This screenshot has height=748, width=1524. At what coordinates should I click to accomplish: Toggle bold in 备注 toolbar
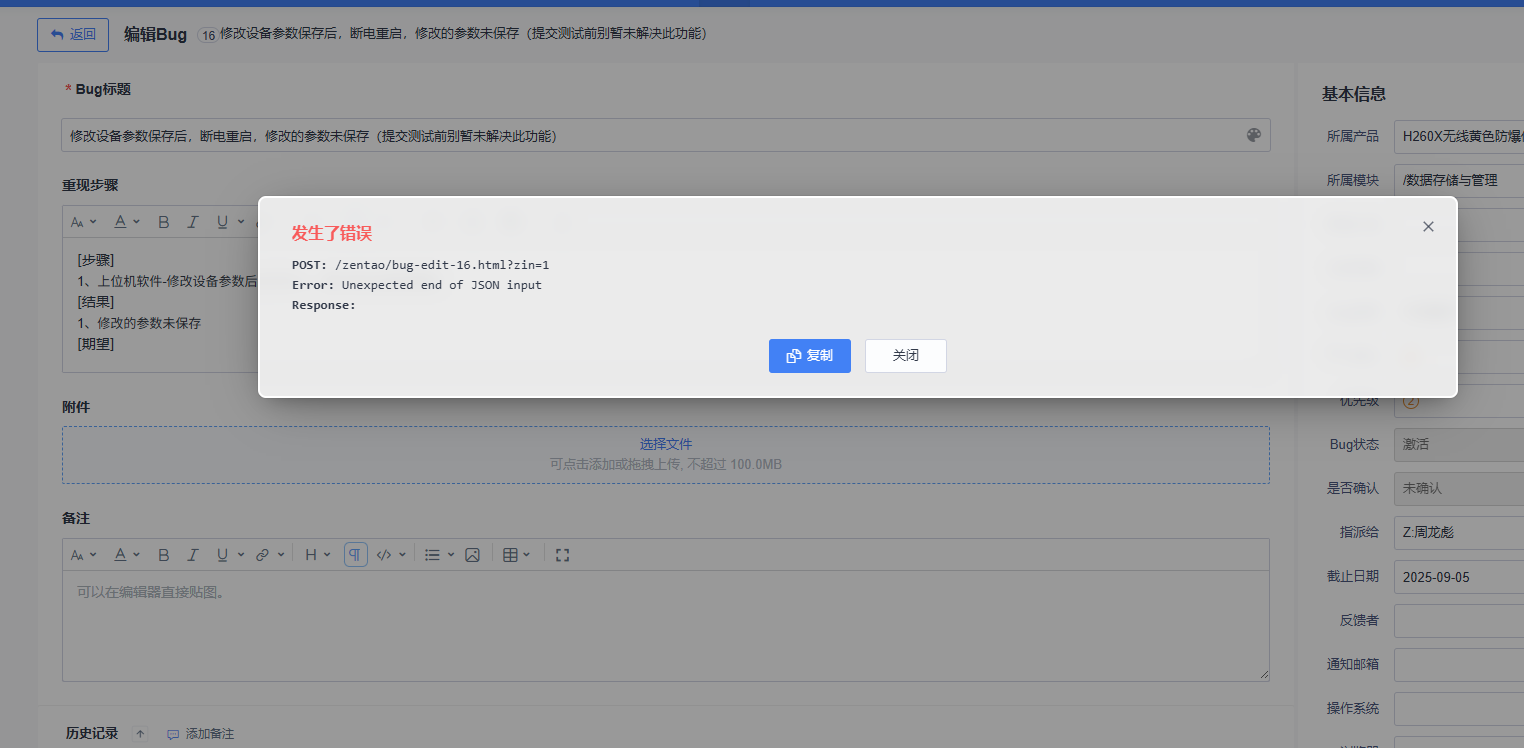[164, 555]
